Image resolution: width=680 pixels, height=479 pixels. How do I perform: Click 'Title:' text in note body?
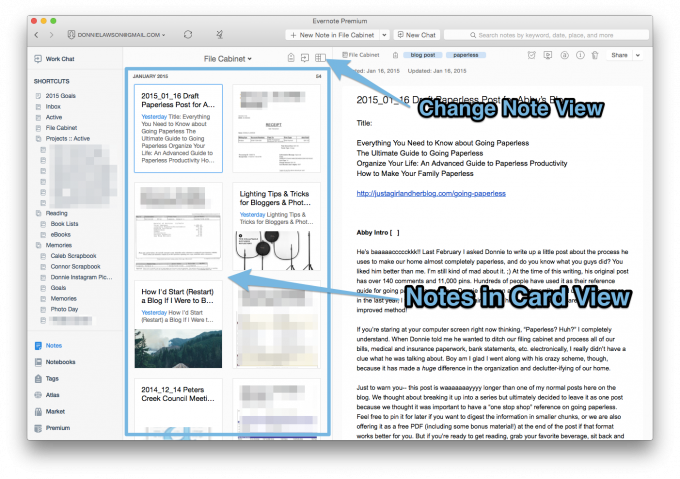click(x=364, y=123)
